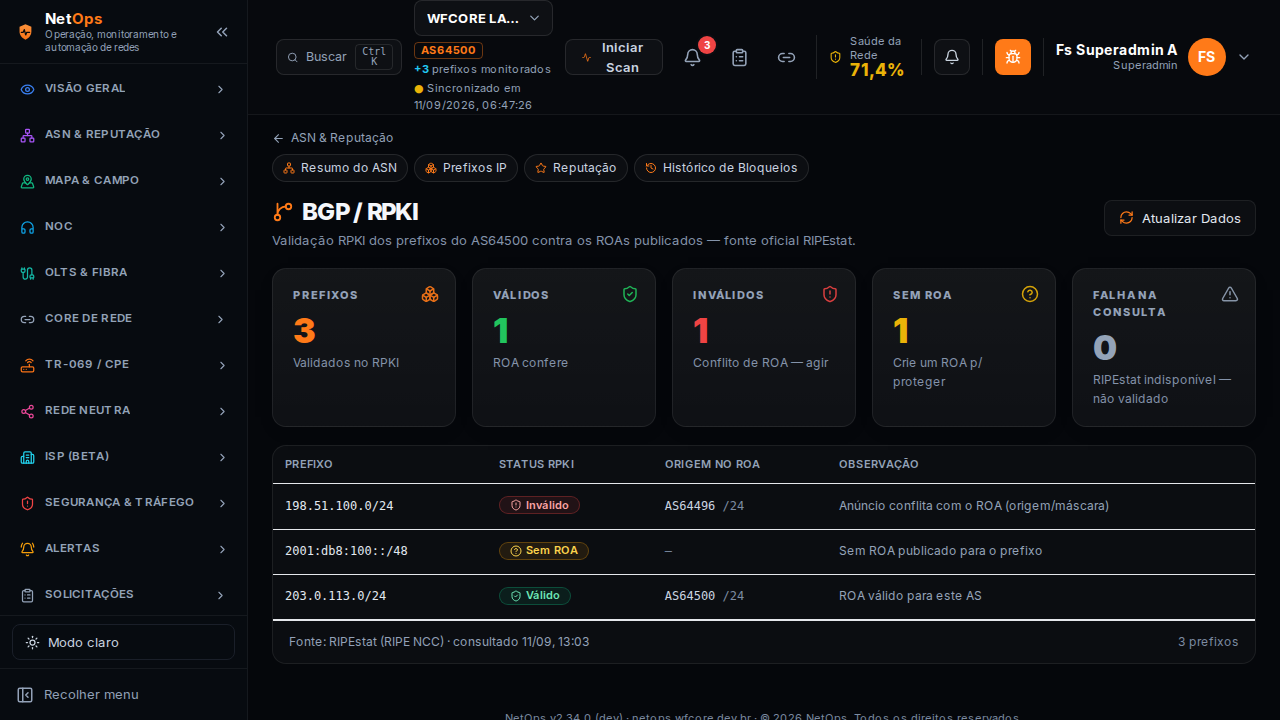Image resolution: width=1280 pixels, height=720 pixels.
Task: Click the FS user avatar
Action: pos(1207,57)
